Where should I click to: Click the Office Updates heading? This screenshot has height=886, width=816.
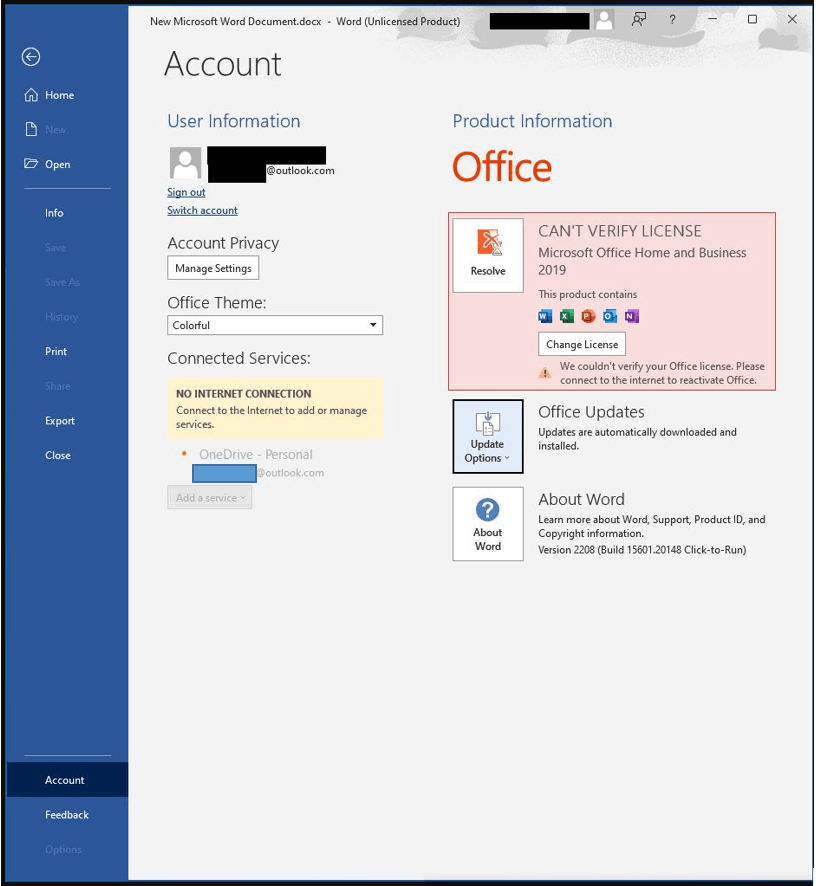[x=591, y=412]
